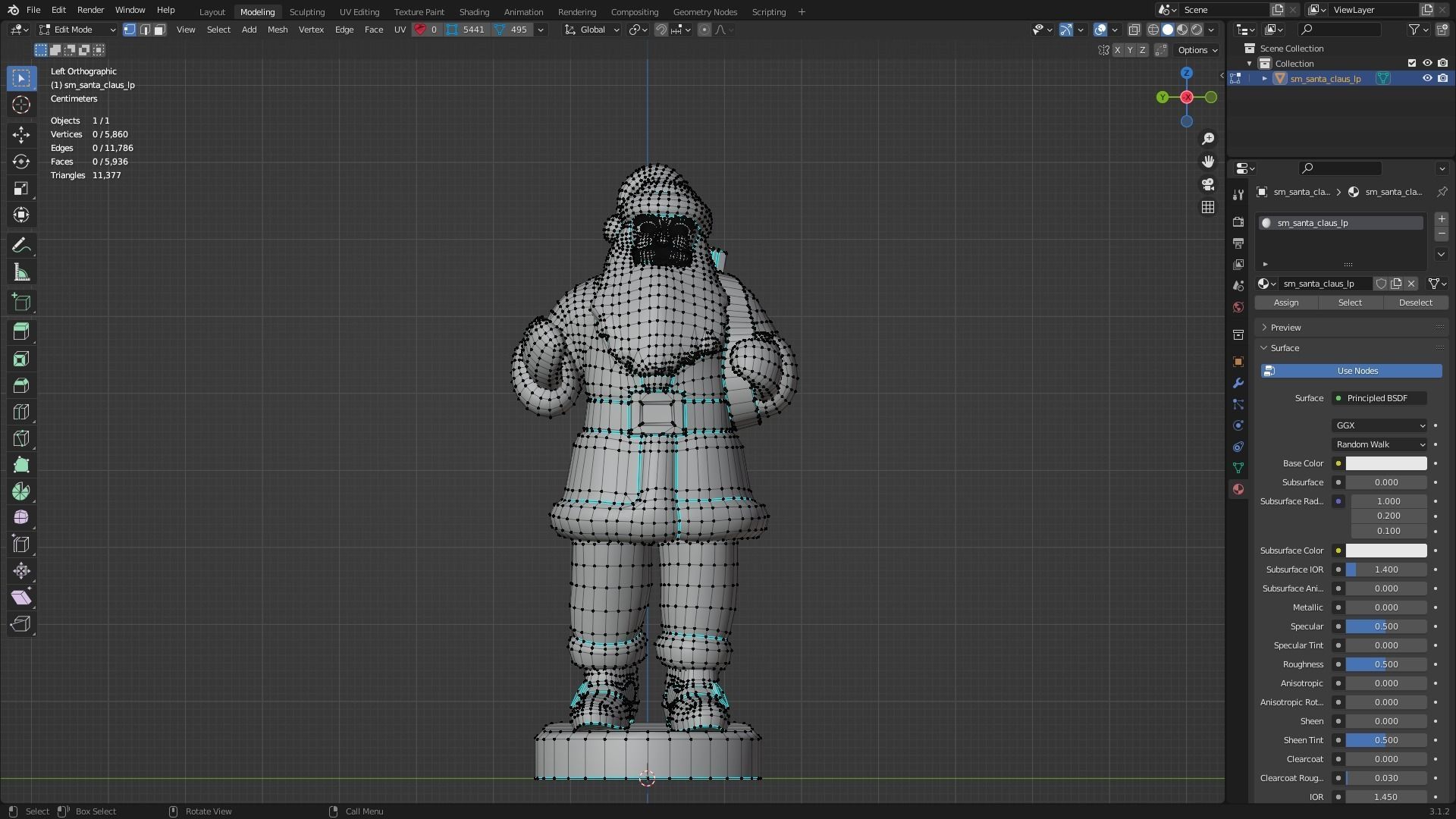1456x819 pixels.
Task: Click the Base Color swatch
Action: 1386,463
